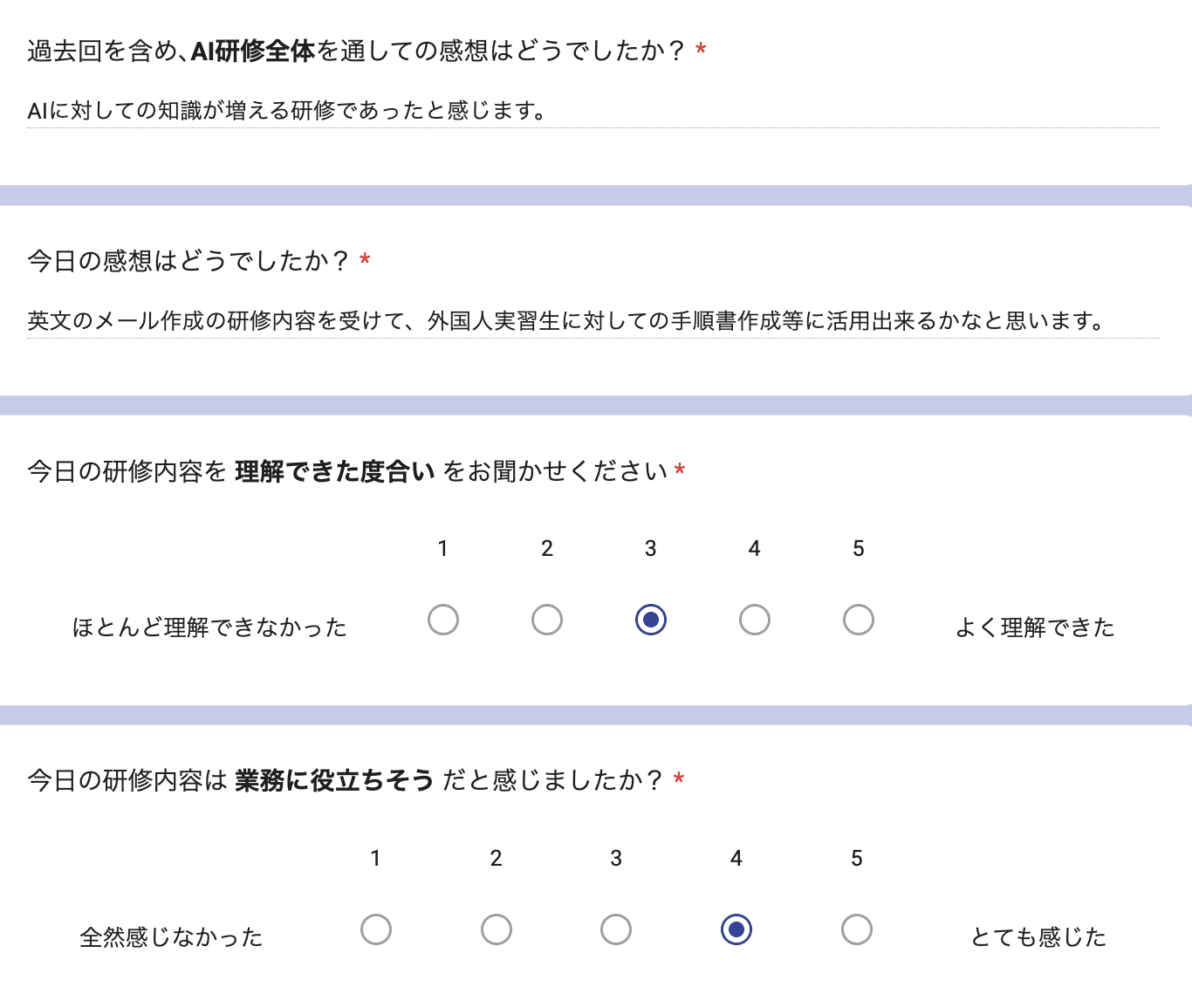Screen dimensions: 1192x1008
Task: Select rating 5 for understanding level
Action: click(x=859, y=620)
